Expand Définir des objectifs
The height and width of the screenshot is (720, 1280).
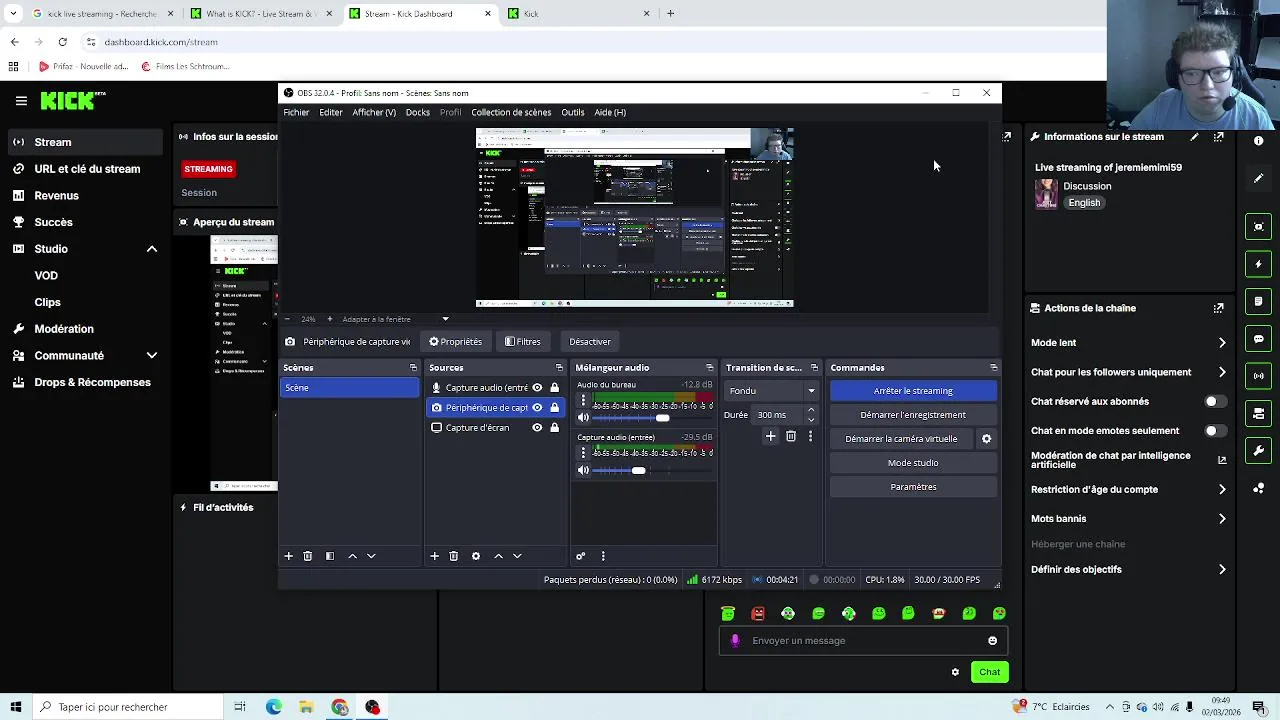1222,570
